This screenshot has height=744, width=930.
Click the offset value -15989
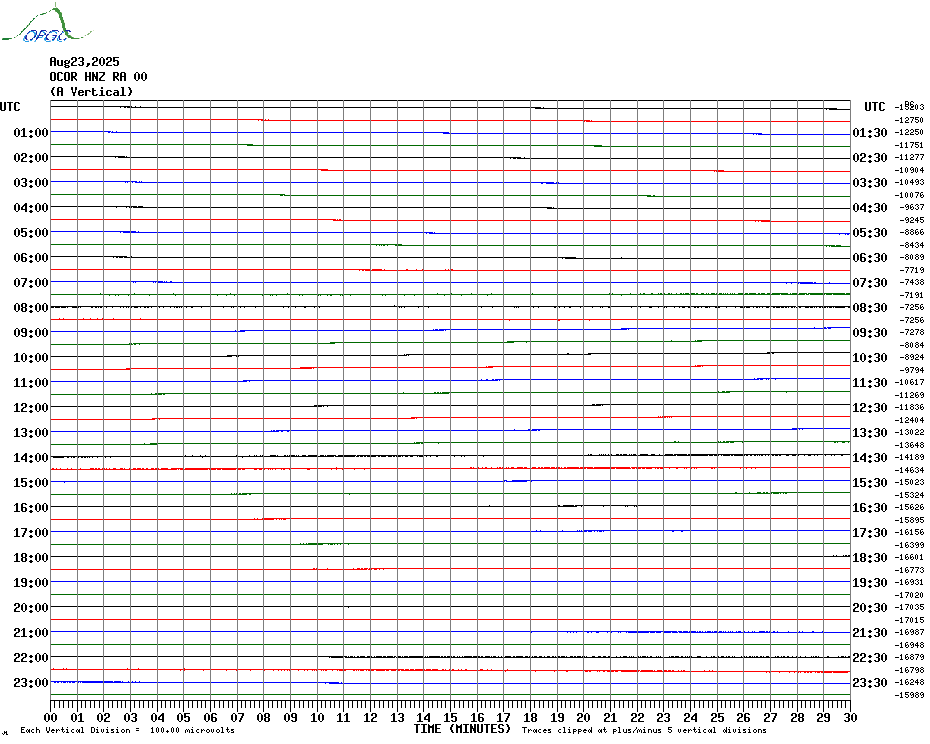[909, 695]
